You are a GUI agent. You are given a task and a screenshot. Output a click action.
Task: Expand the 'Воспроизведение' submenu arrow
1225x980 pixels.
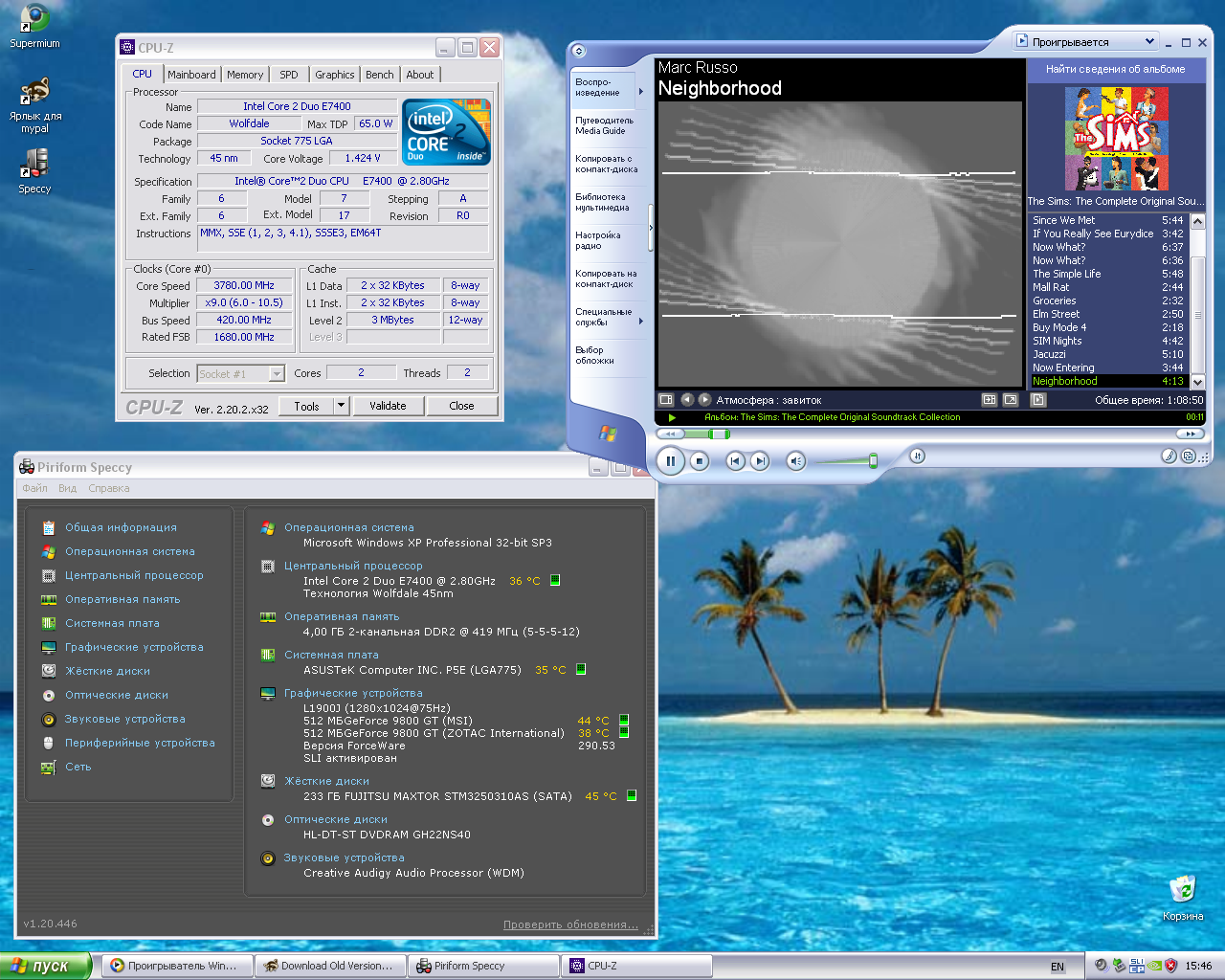click(x=641, y=92)
